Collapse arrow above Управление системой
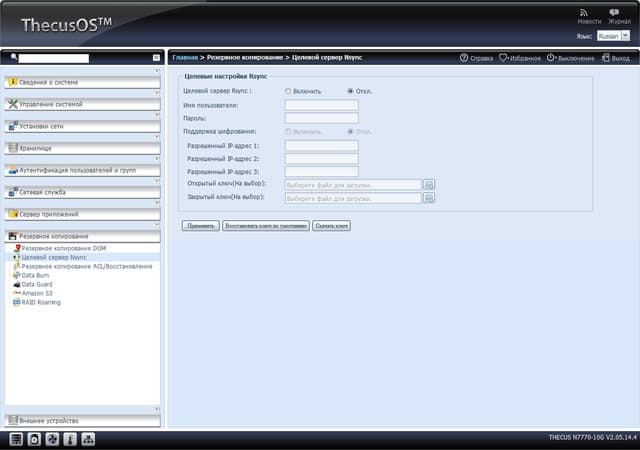This screenshot has height=450, width=640. pos(157,93)
